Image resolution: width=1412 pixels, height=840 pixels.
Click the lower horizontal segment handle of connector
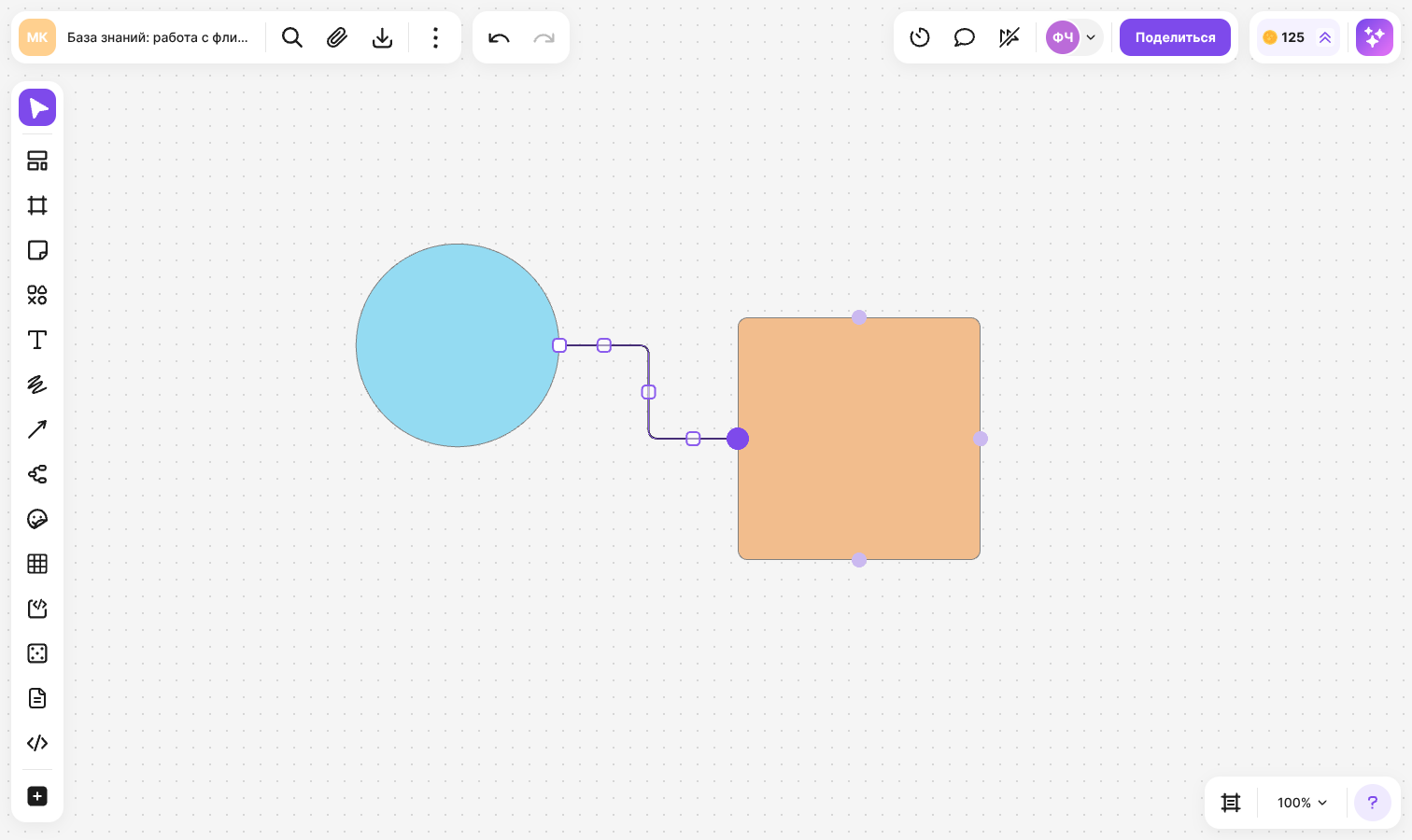click(x=693, y=439)
